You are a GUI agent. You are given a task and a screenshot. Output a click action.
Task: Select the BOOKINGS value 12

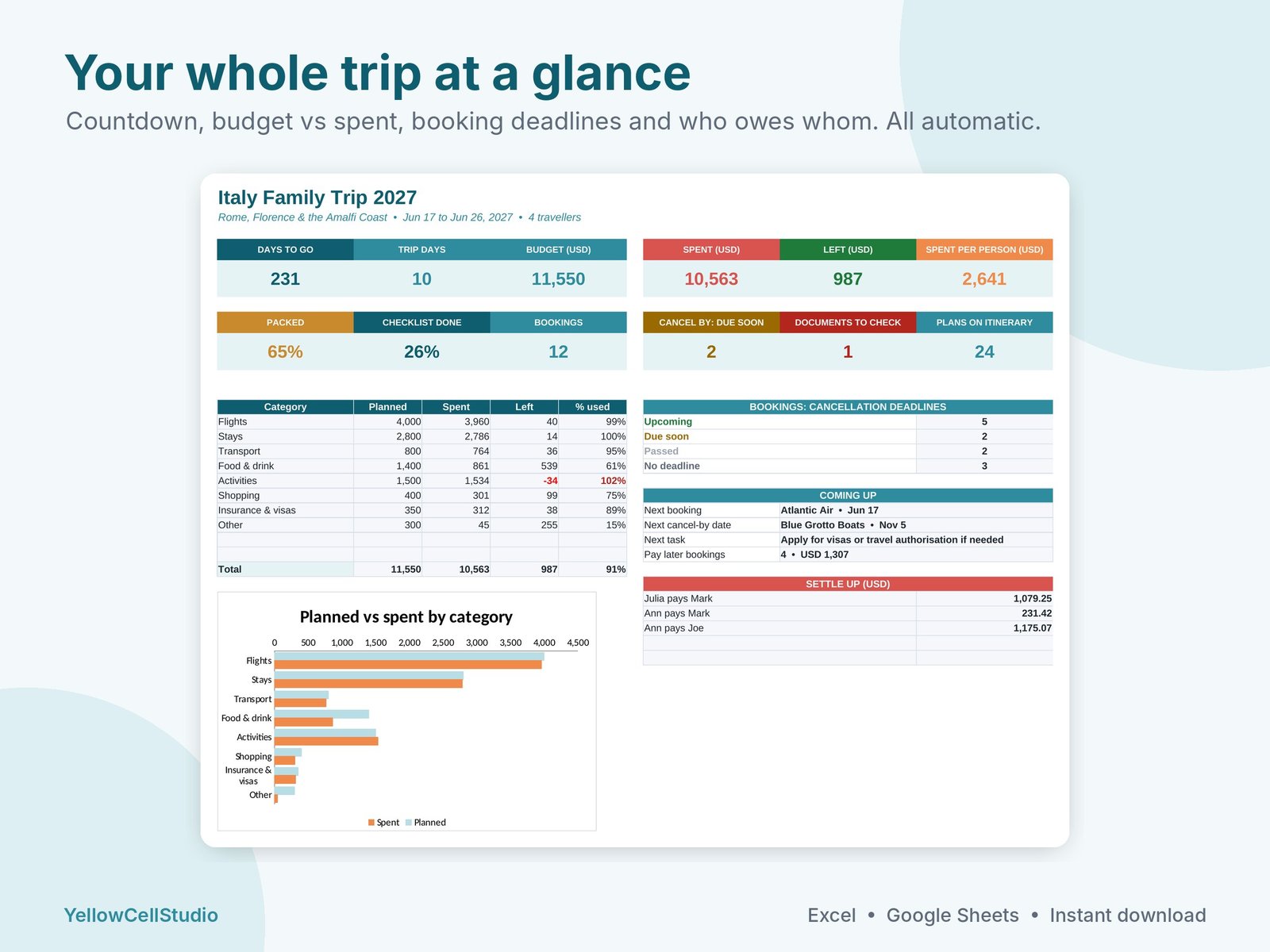(558, 352)
